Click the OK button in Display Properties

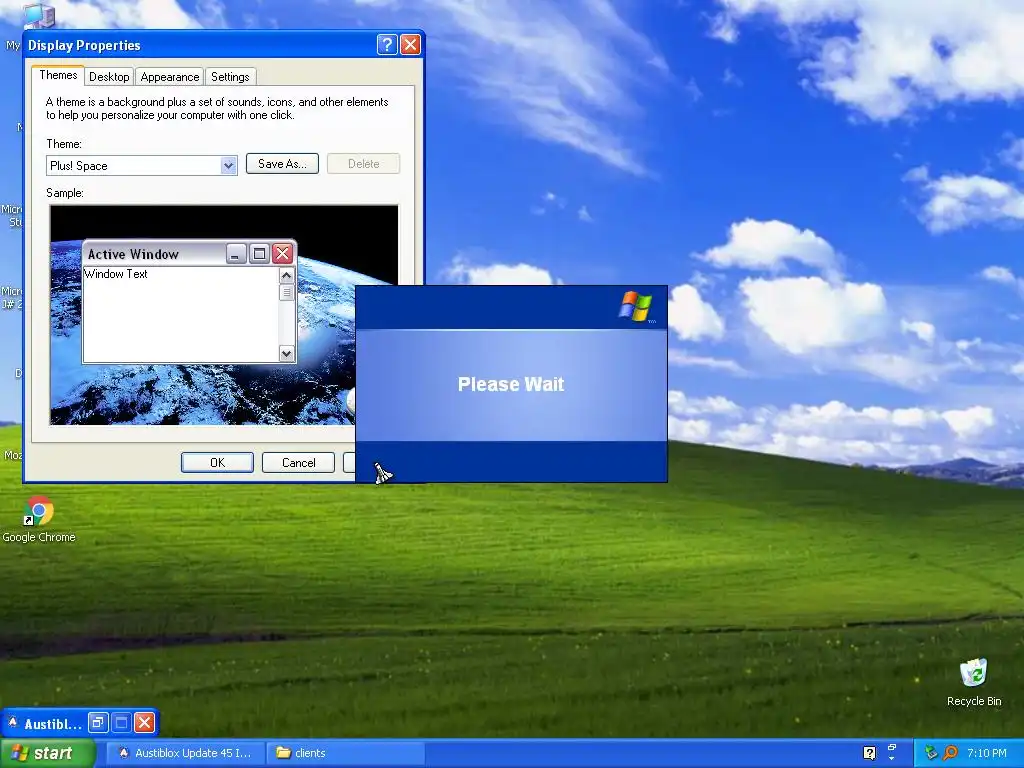point(217,462)
